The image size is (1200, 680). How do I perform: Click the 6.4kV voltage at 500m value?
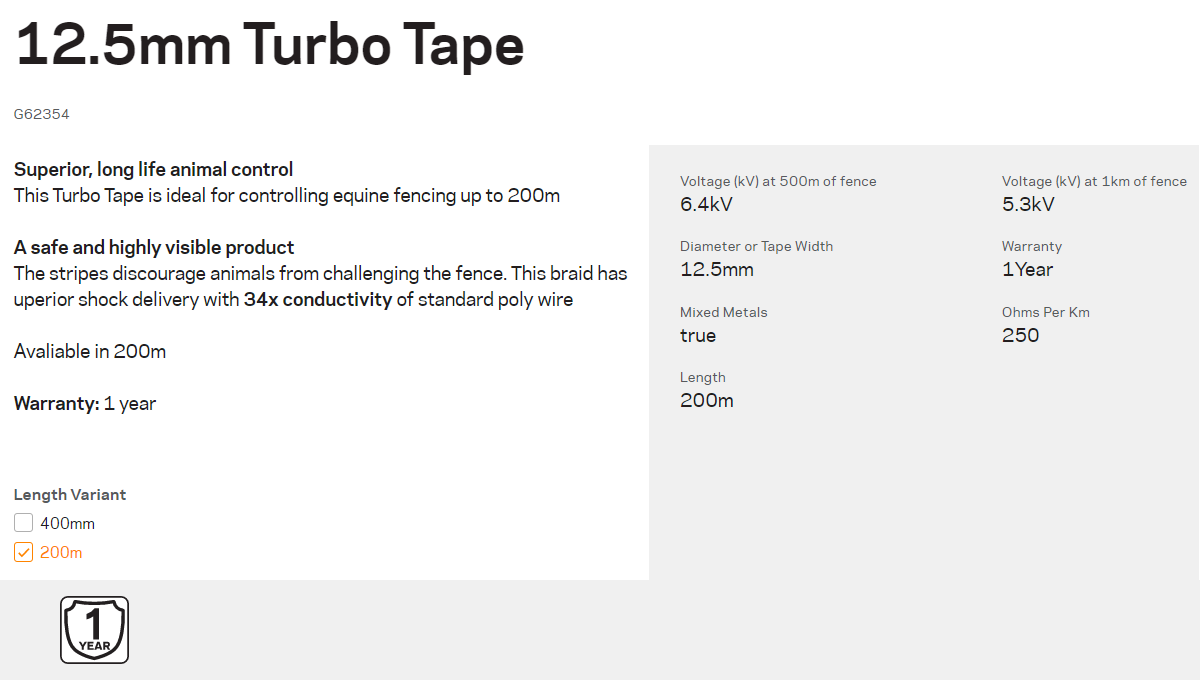tap(706, 204)
